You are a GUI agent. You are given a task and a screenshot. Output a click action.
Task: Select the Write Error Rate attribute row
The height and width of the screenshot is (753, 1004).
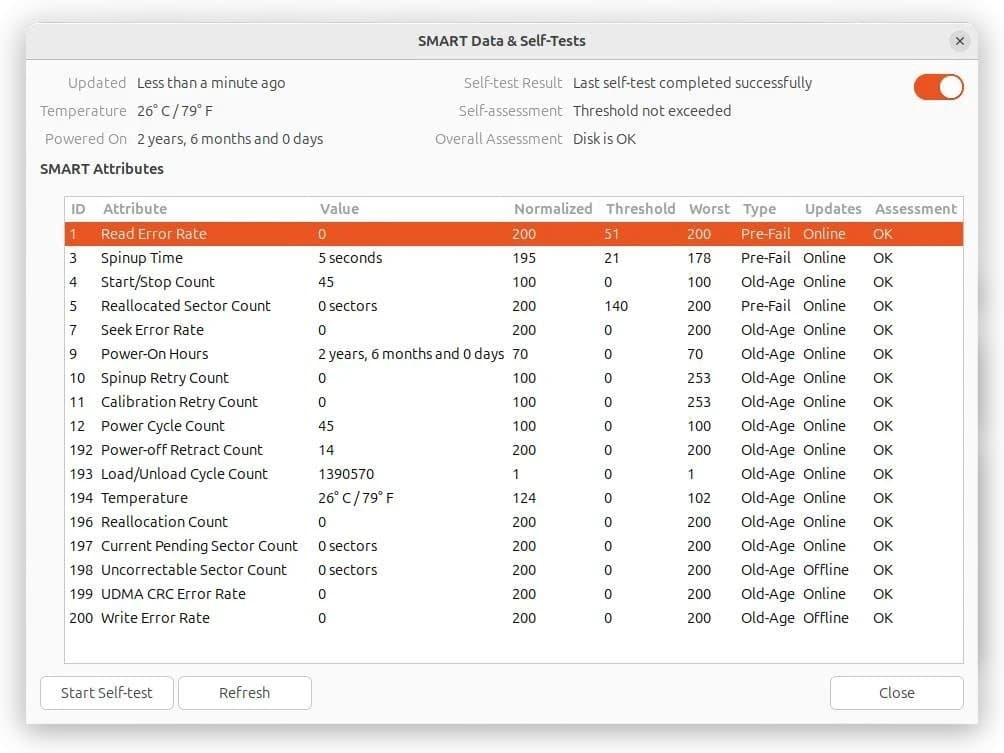click(300, 617)
